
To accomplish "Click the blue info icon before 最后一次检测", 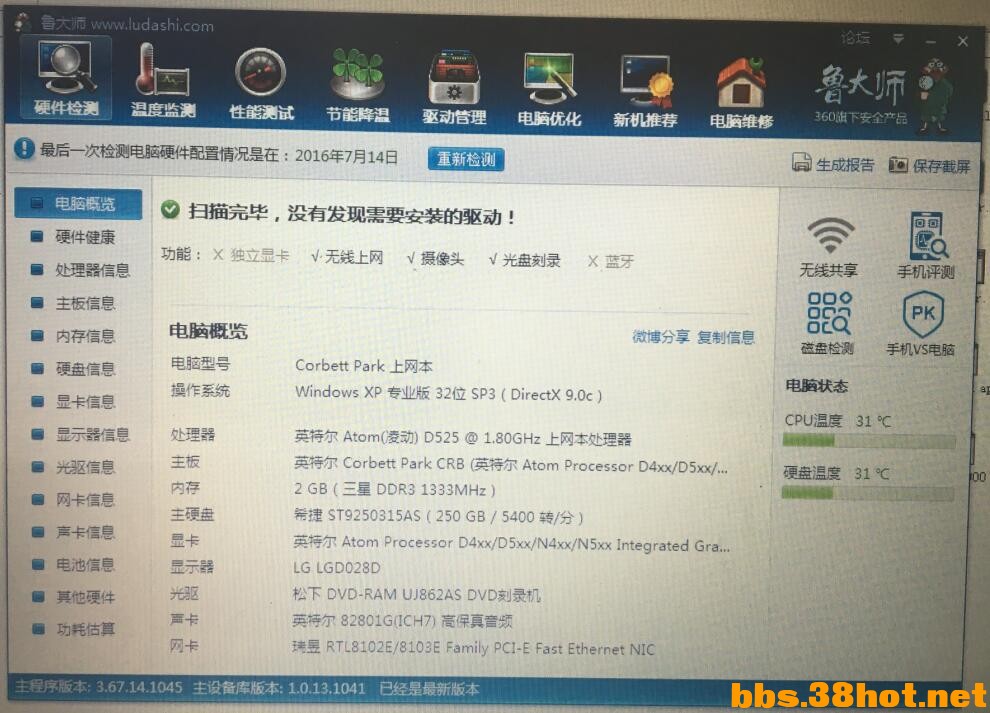I will pos(23,149).
